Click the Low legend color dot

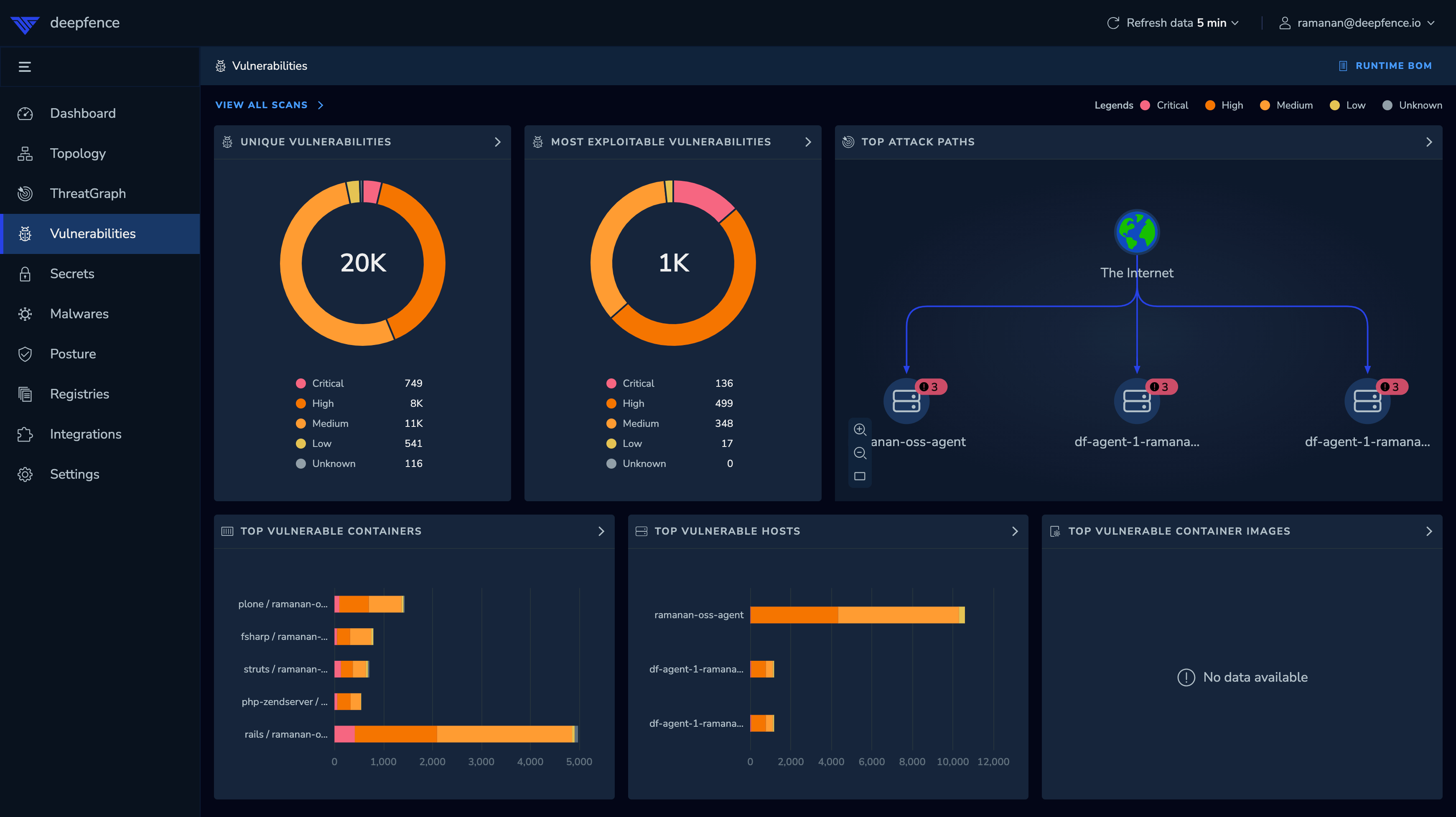[1334, 105]
